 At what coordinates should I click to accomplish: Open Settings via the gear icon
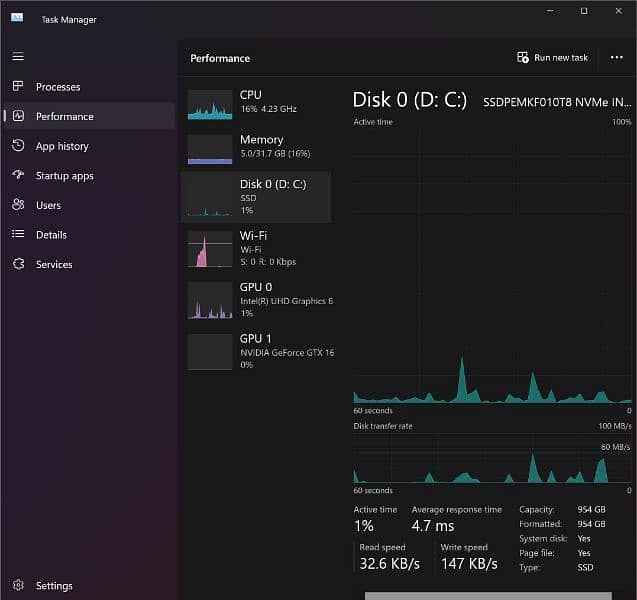tap(17, 586)
